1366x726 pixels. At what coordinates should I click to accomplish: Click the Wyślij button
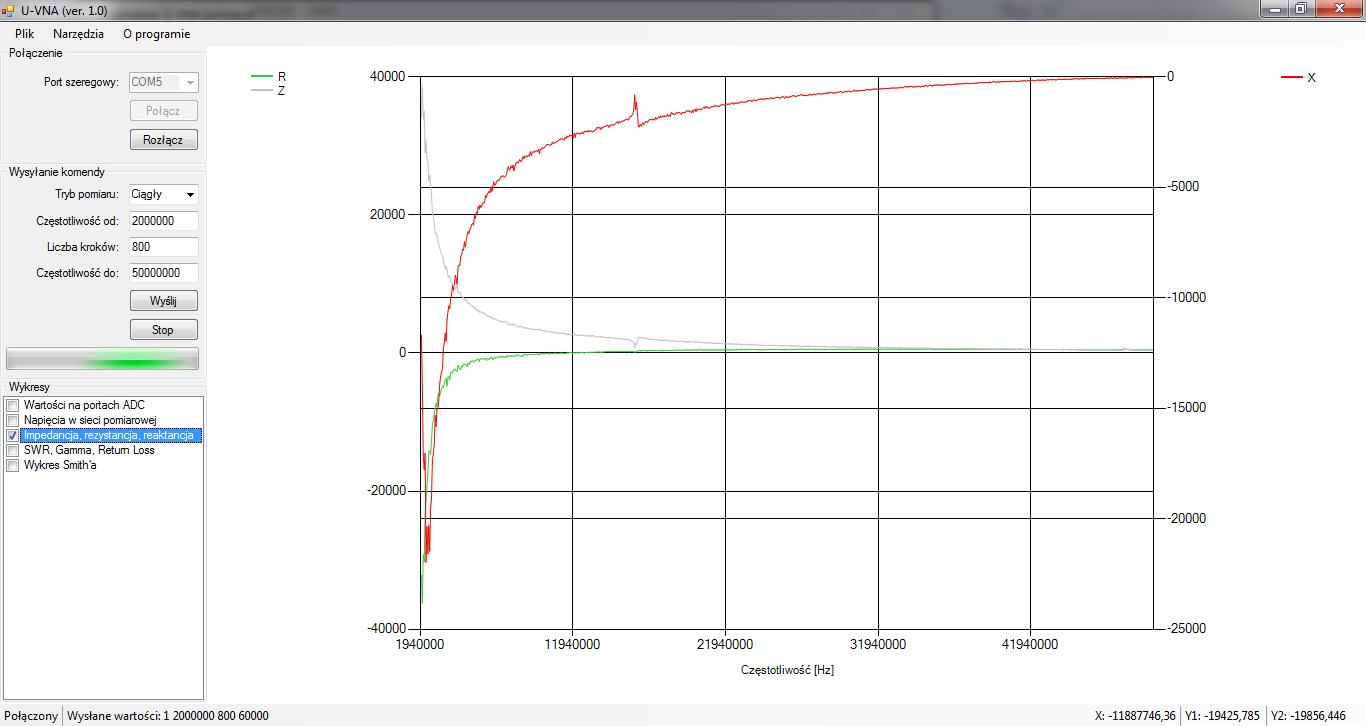click(163, 300)
